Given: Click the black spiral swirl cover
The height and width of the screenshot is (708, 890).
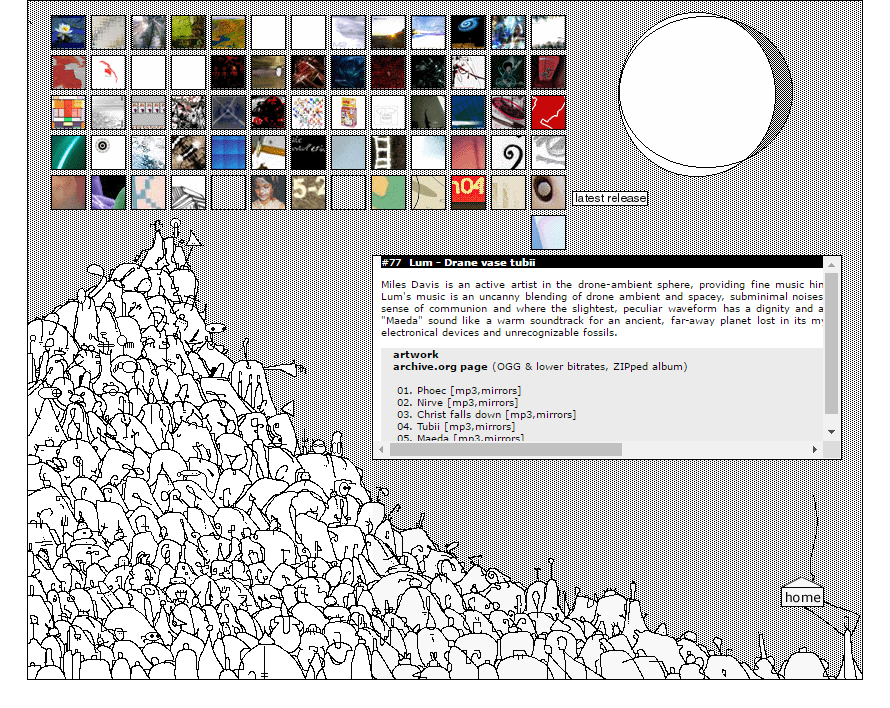Looking at the screenshot, I should tap(508, 152).
